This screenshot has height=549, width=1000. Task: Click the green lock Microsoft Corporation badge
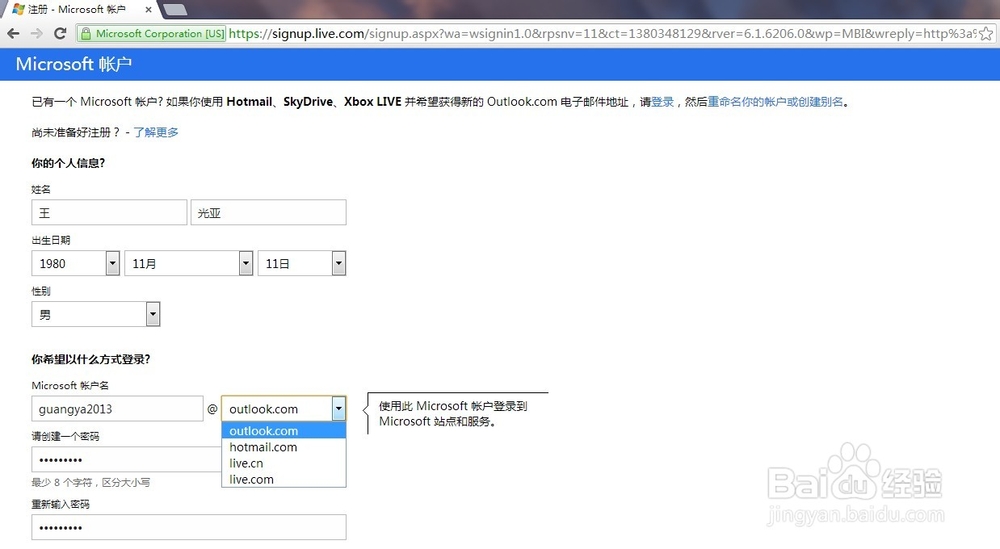coord(152,34)
